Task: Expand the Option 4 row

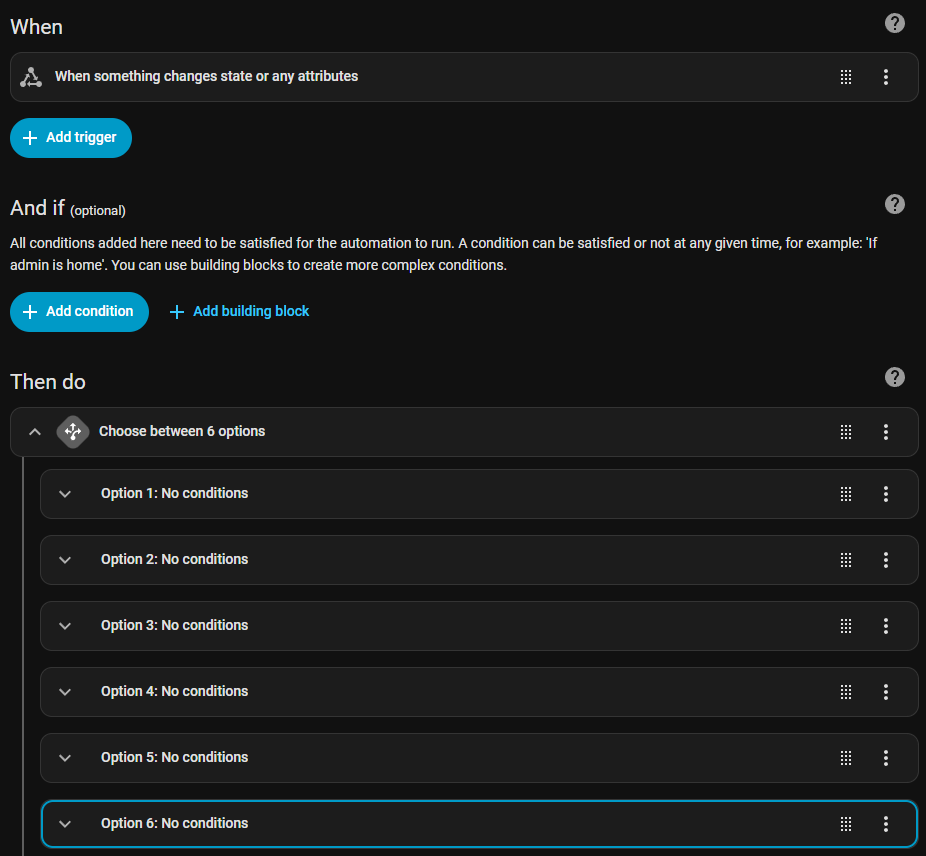Action: 65,692
